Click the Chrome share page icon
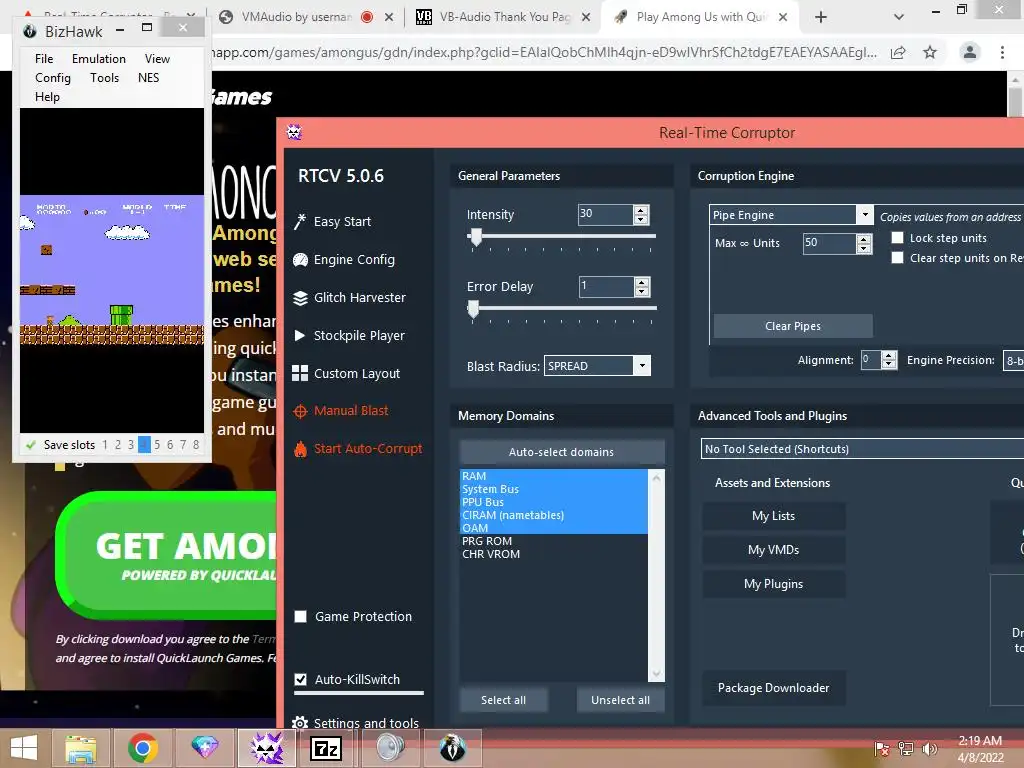This screenshot has height=768, width=1024. 898,52
